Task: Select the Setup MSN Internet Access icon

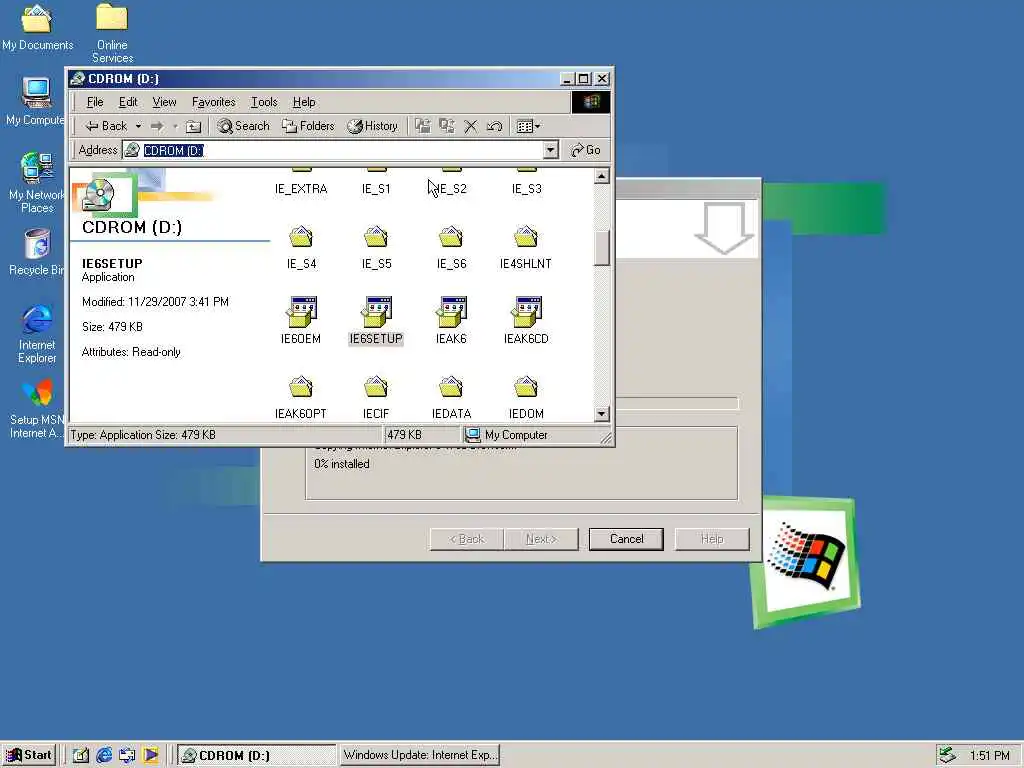Action: click(x=37, y=409)
